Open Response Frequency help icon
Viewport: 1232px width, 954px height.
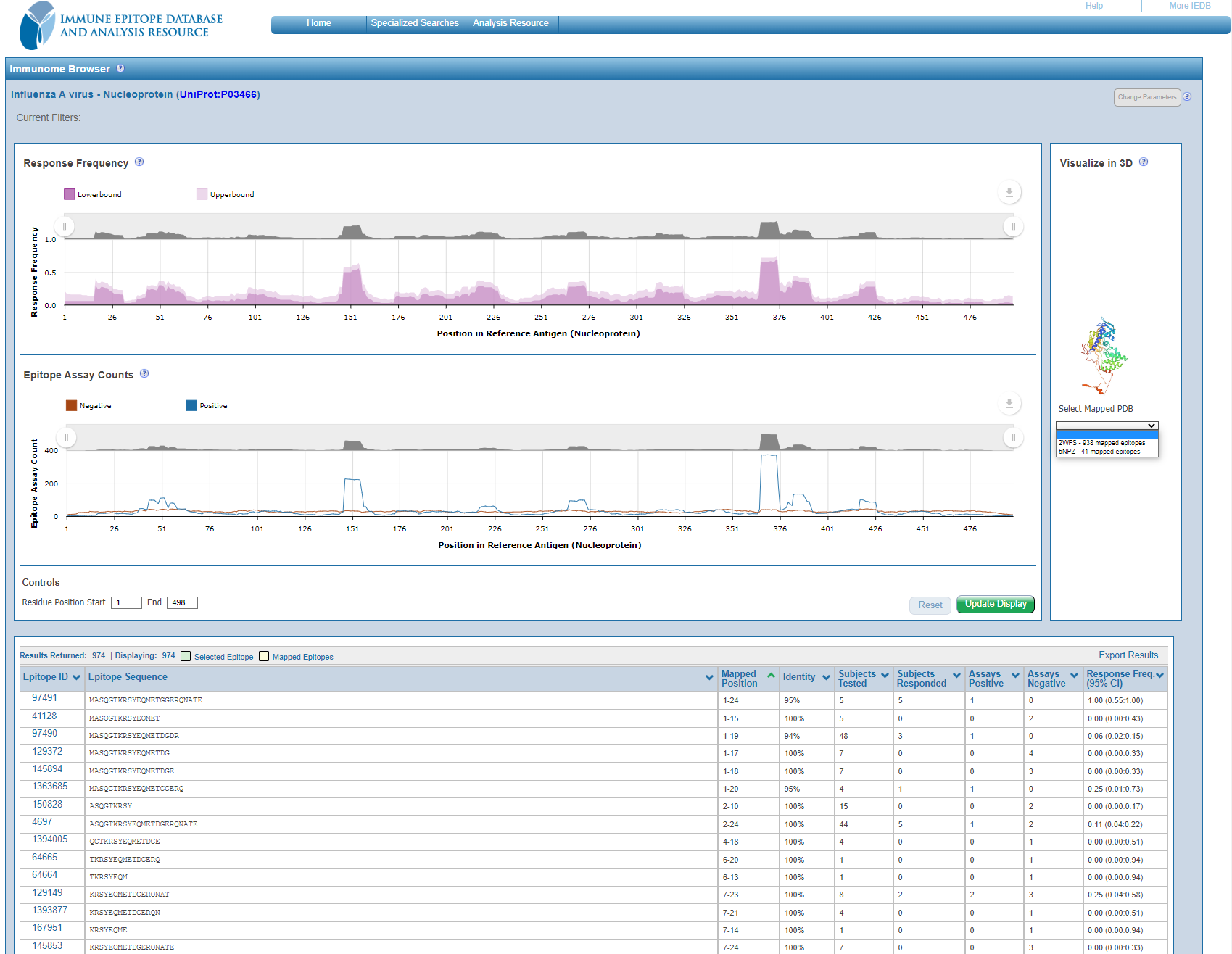pos(139,162)
